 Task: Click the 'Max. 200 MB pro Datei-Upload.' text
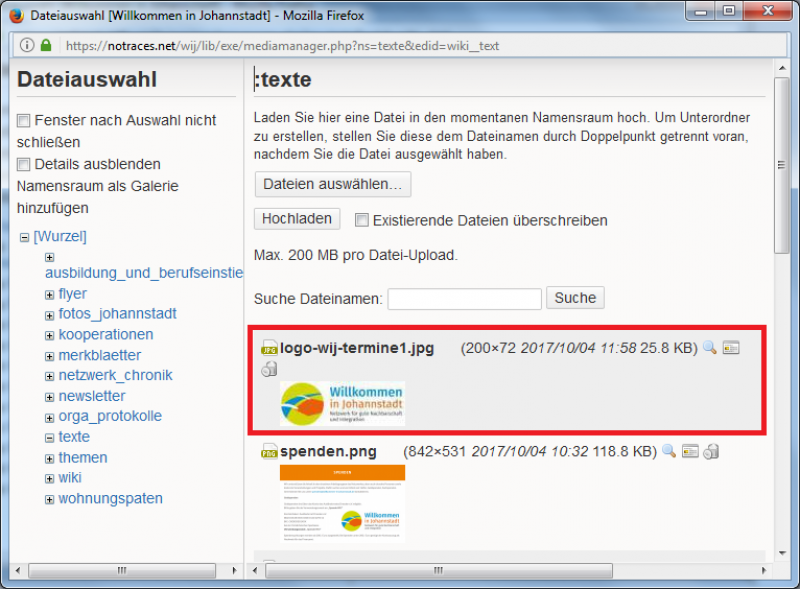pos(356,255)
